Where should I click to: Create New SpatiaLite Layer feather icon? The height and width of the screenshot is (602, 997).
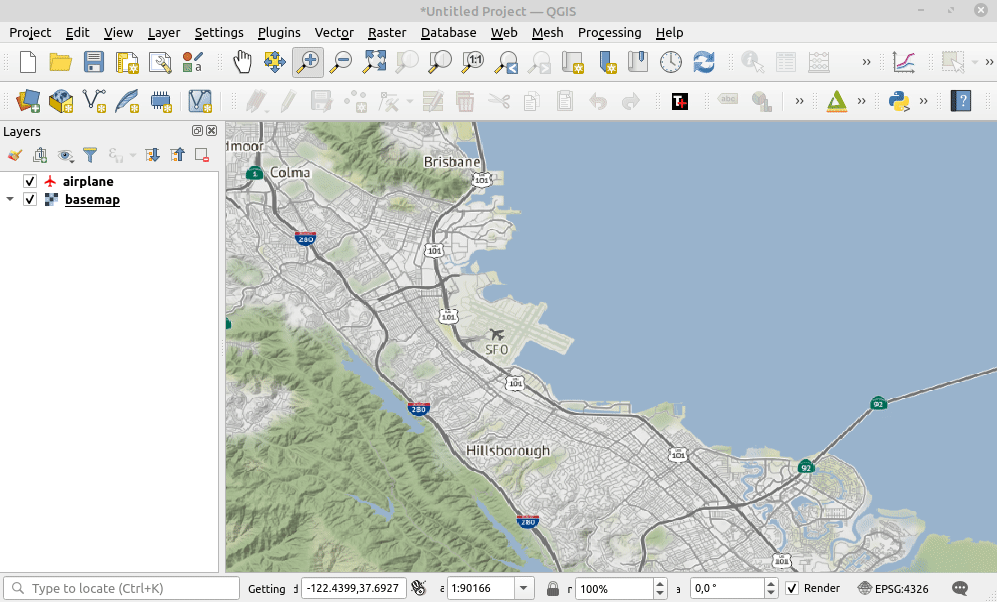pos(127,101)
